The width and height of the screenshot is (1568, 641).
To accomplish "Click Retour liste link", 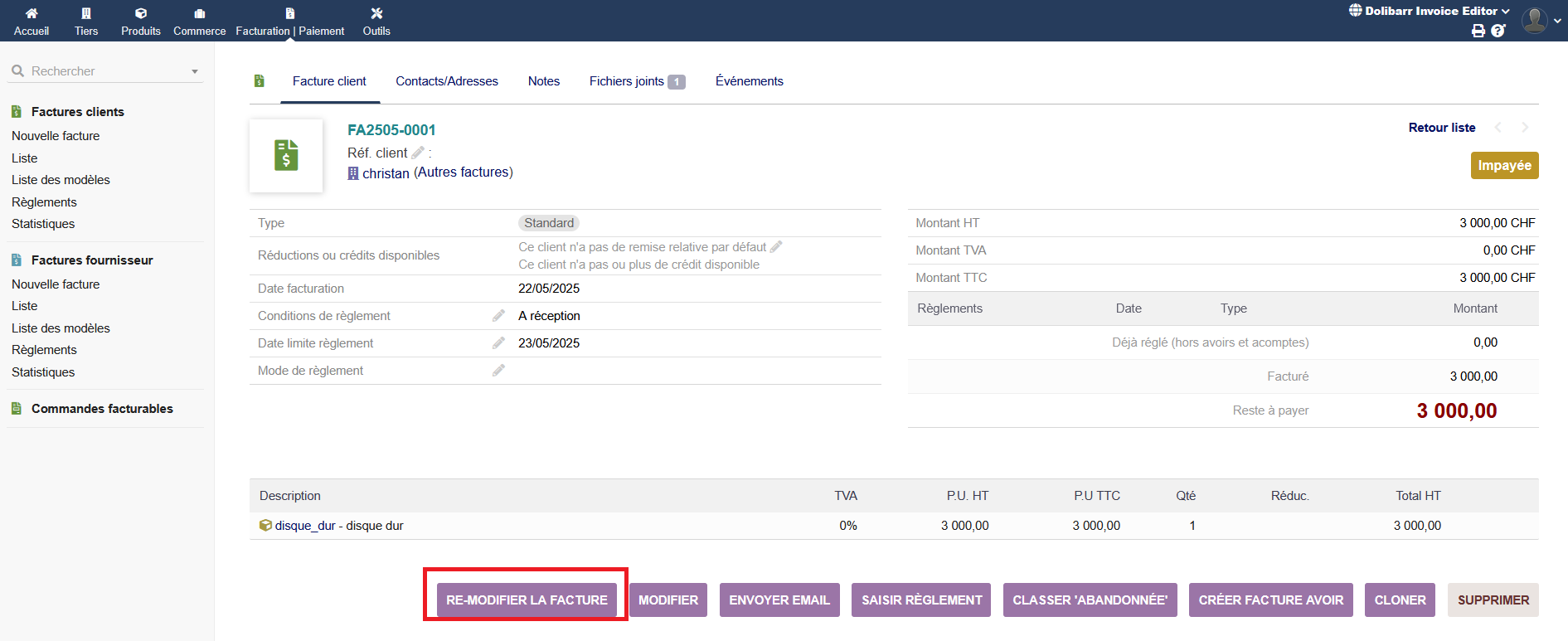I will (x=1441, y=128).
